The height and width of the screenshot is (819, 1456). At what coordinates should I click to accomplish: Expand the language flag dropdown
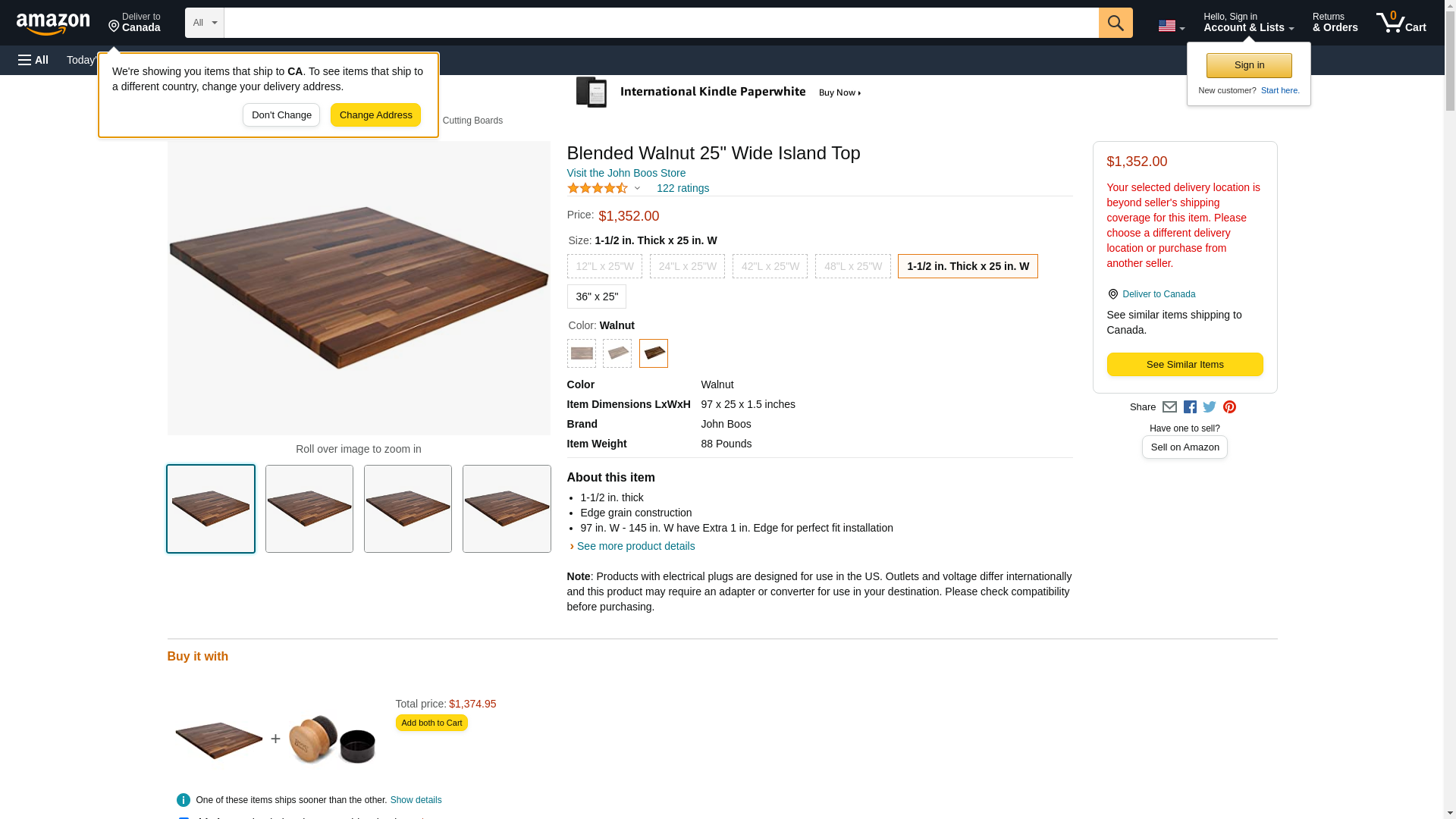pos(1171,26)
